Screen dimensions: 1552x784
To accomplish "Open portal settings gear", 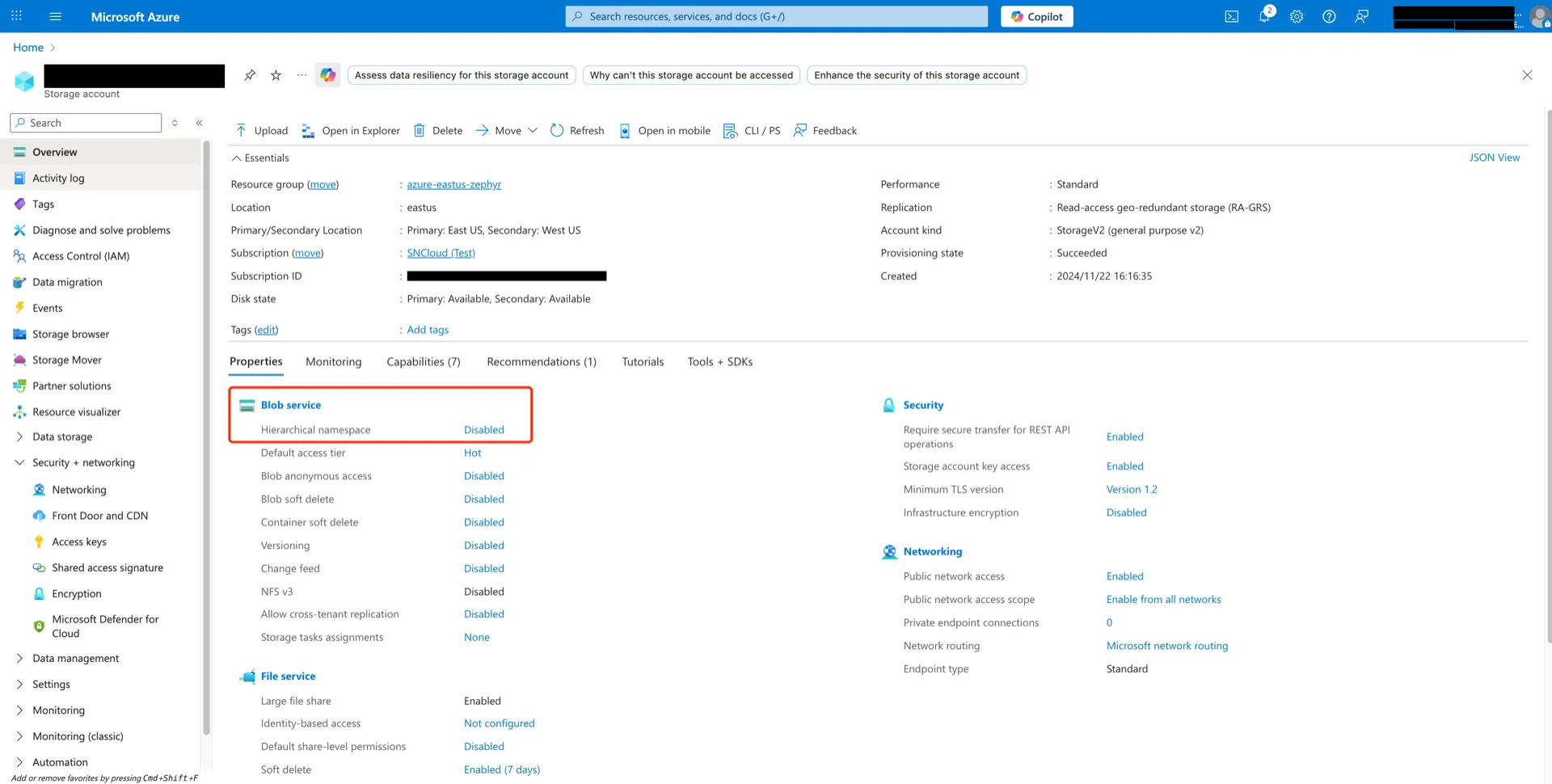I will [x=1297, y=16].
